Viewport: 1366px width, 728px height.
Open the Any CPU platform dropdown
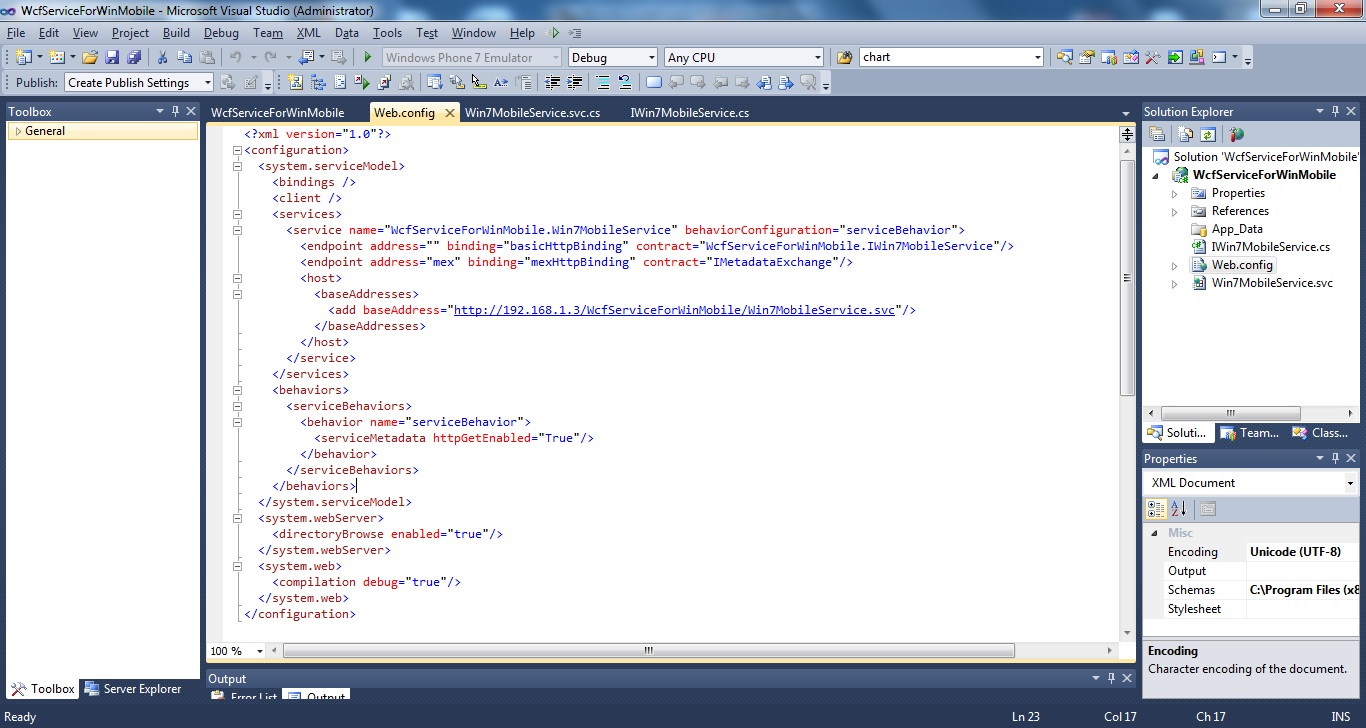pyautogui.click(x=817, y=58)
